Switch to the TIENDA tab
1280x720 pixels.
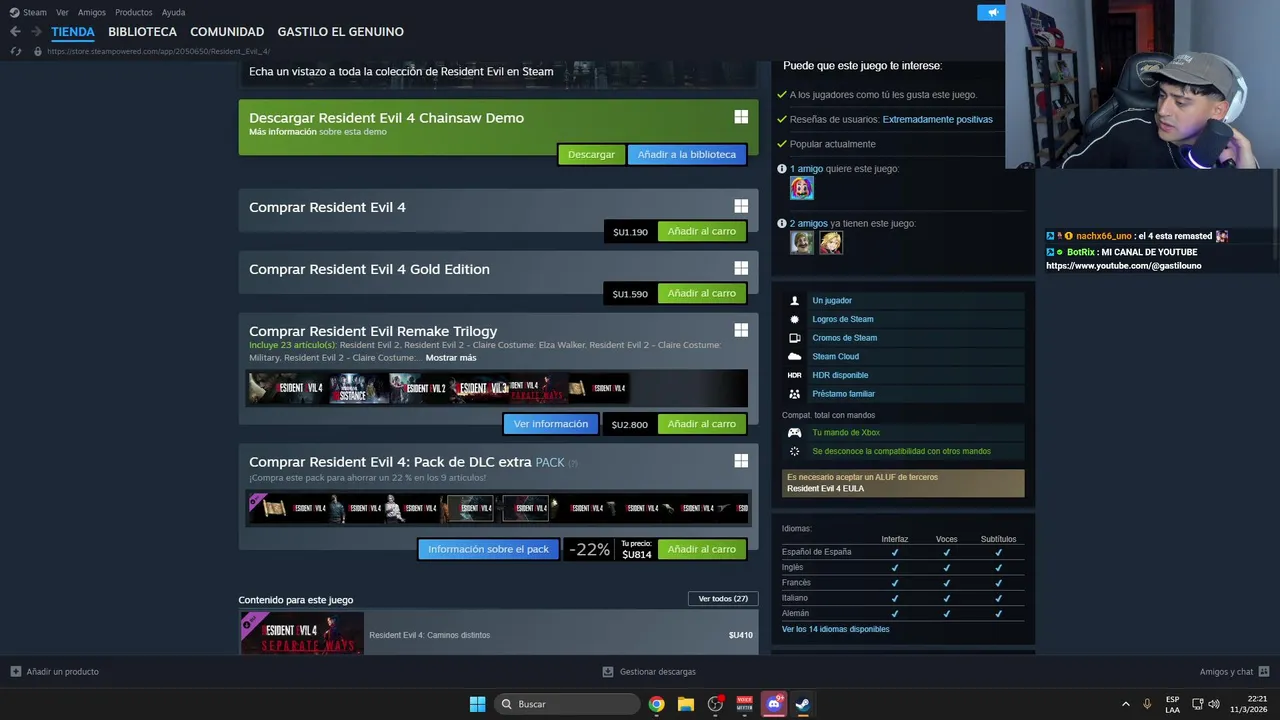[x=73, y=32]
